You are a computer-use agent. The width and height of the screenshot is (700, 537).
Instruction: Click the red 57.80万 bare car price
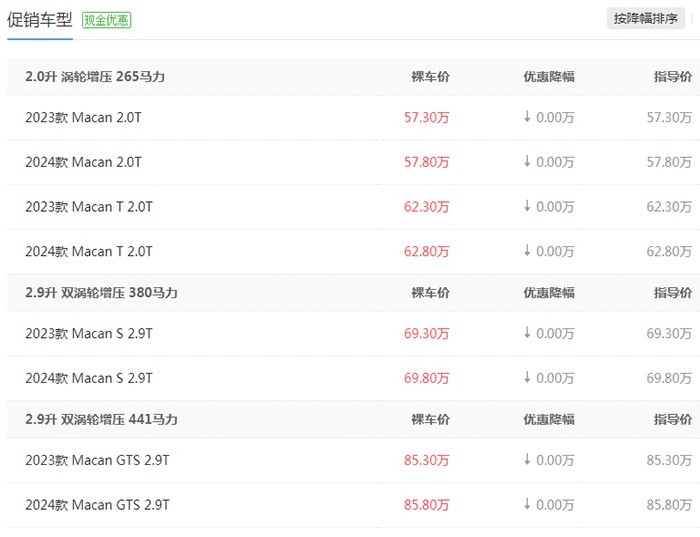[426, 162]
